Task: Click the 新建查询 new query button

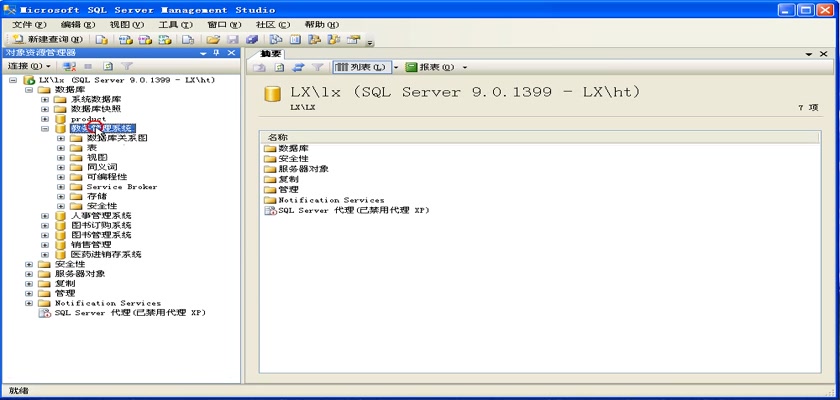Action: [48, 40]
